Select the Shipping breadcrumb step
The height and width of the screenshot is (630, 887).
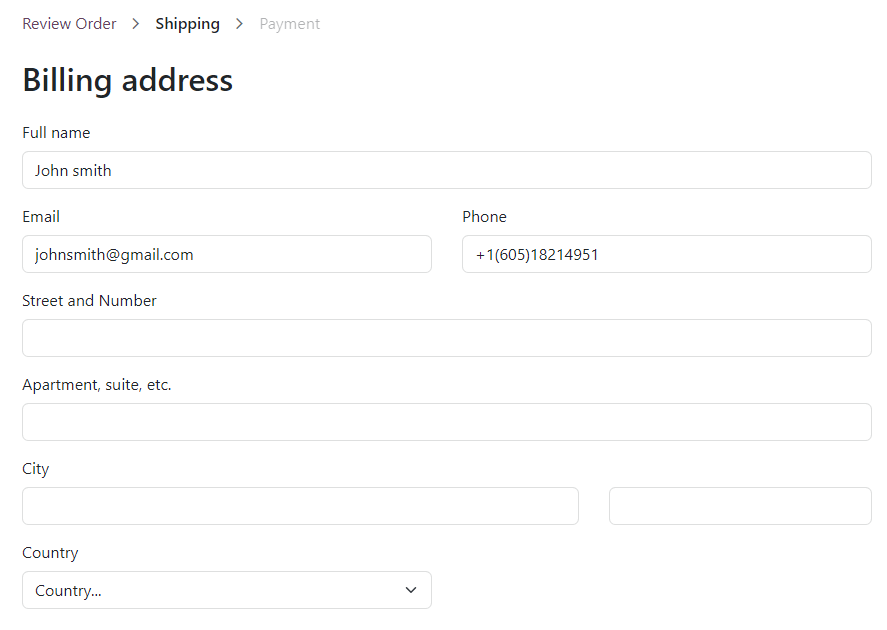[187, 24]
